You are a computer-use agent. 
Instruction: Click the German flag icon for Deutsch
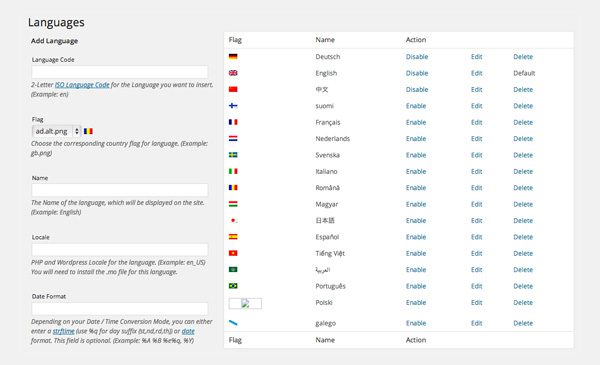click(233, 57)
